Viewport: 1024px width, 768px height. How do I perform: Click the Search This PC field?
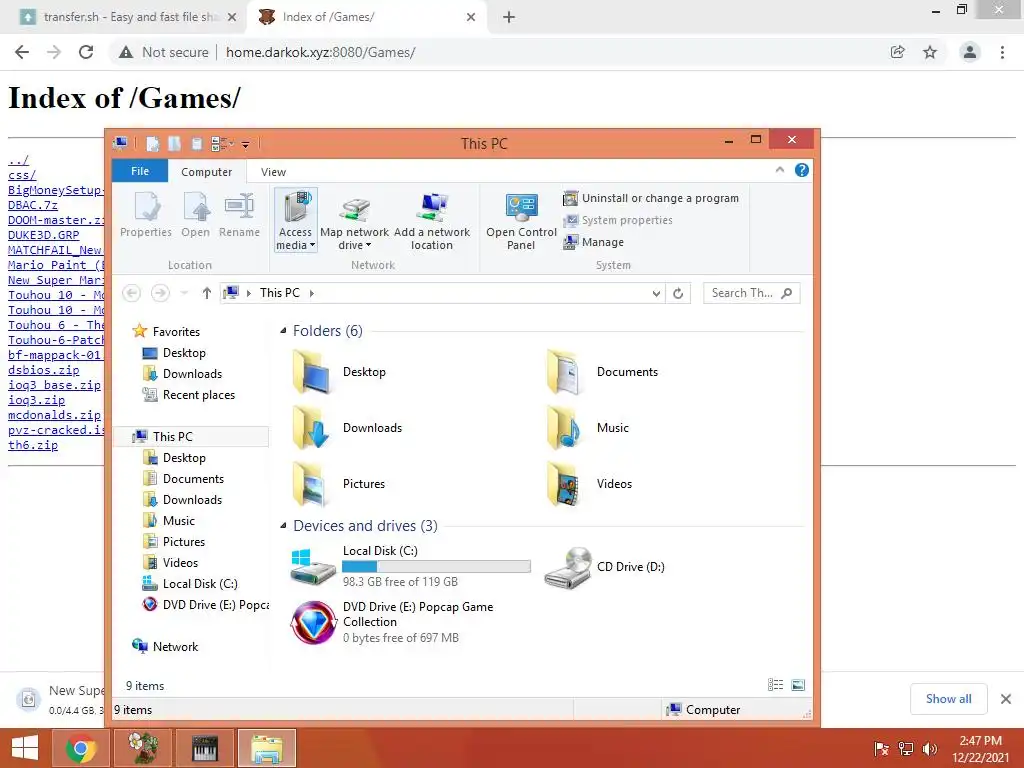click(x=751, y=293)
